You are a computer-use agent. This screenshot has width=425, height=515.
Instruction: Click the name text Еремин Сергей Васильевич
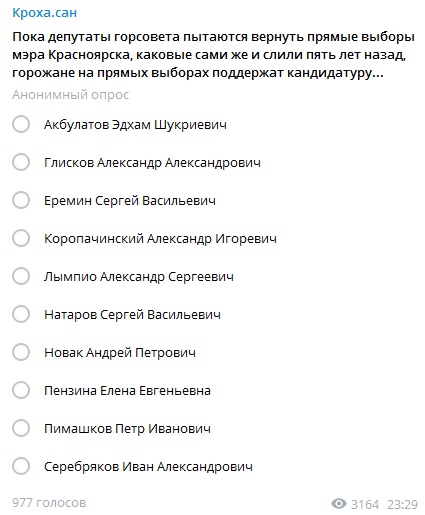click(x=130, y=201)
